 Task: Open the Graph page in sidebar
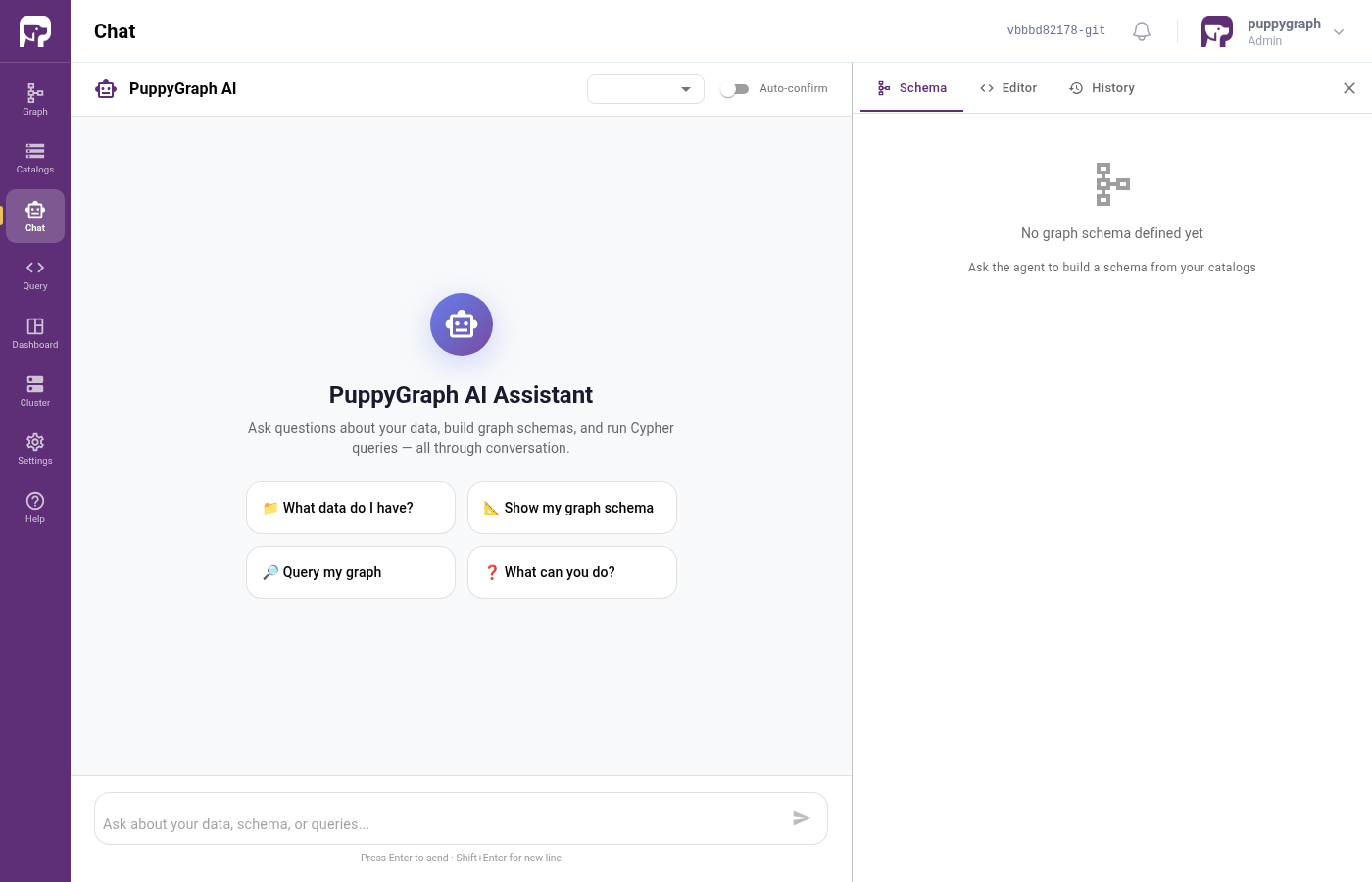(35, 100)
